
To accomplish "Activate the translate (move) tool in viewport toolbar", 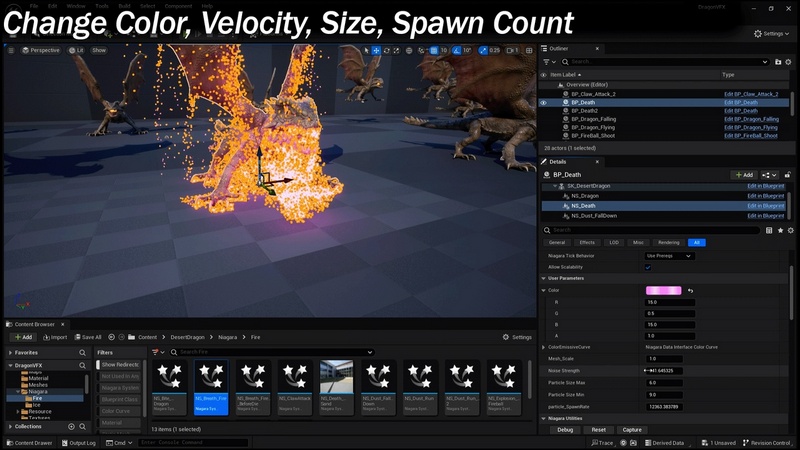I will click(x=376, y=50).
